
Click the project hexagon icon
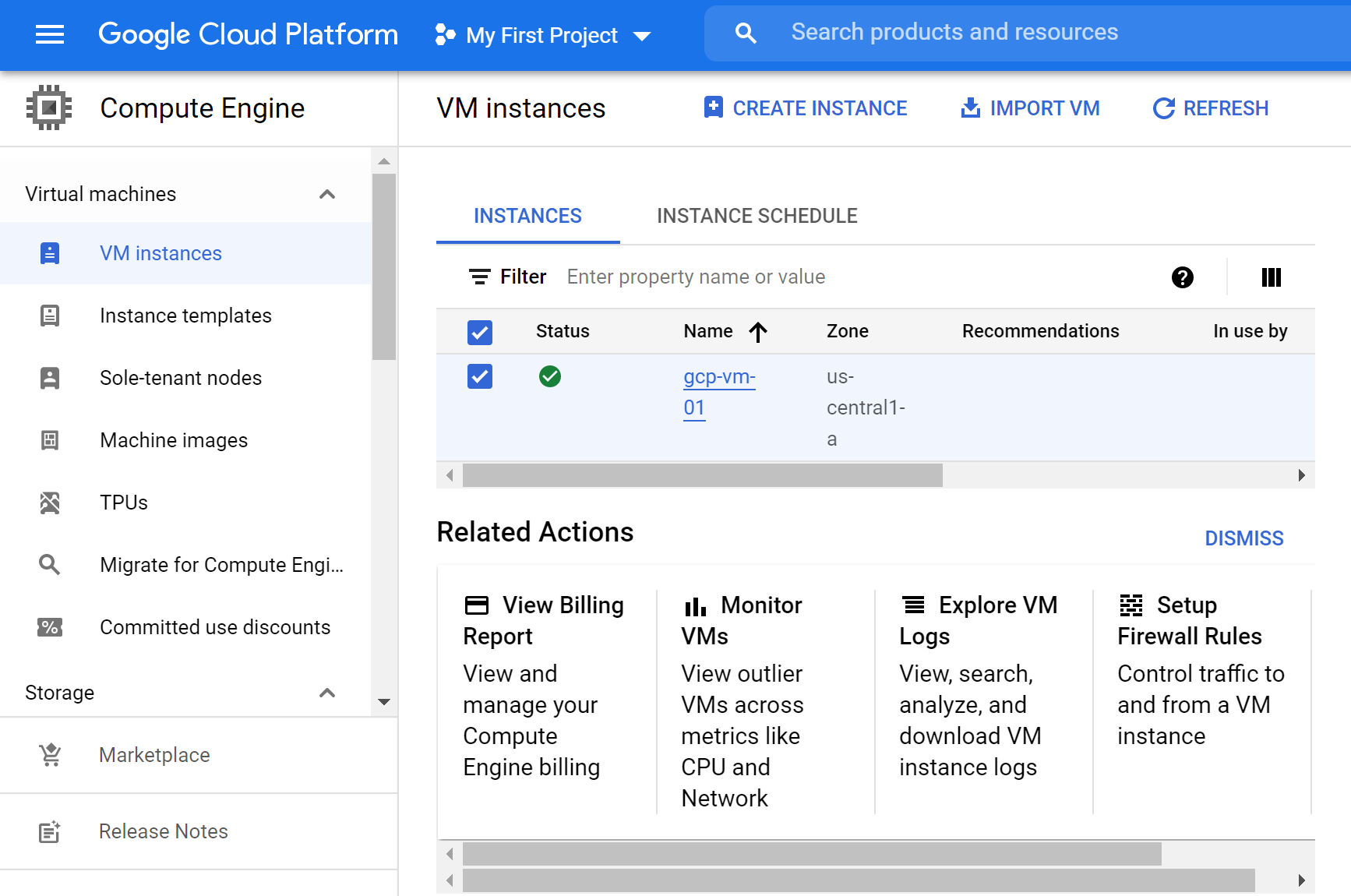[445, 35]
